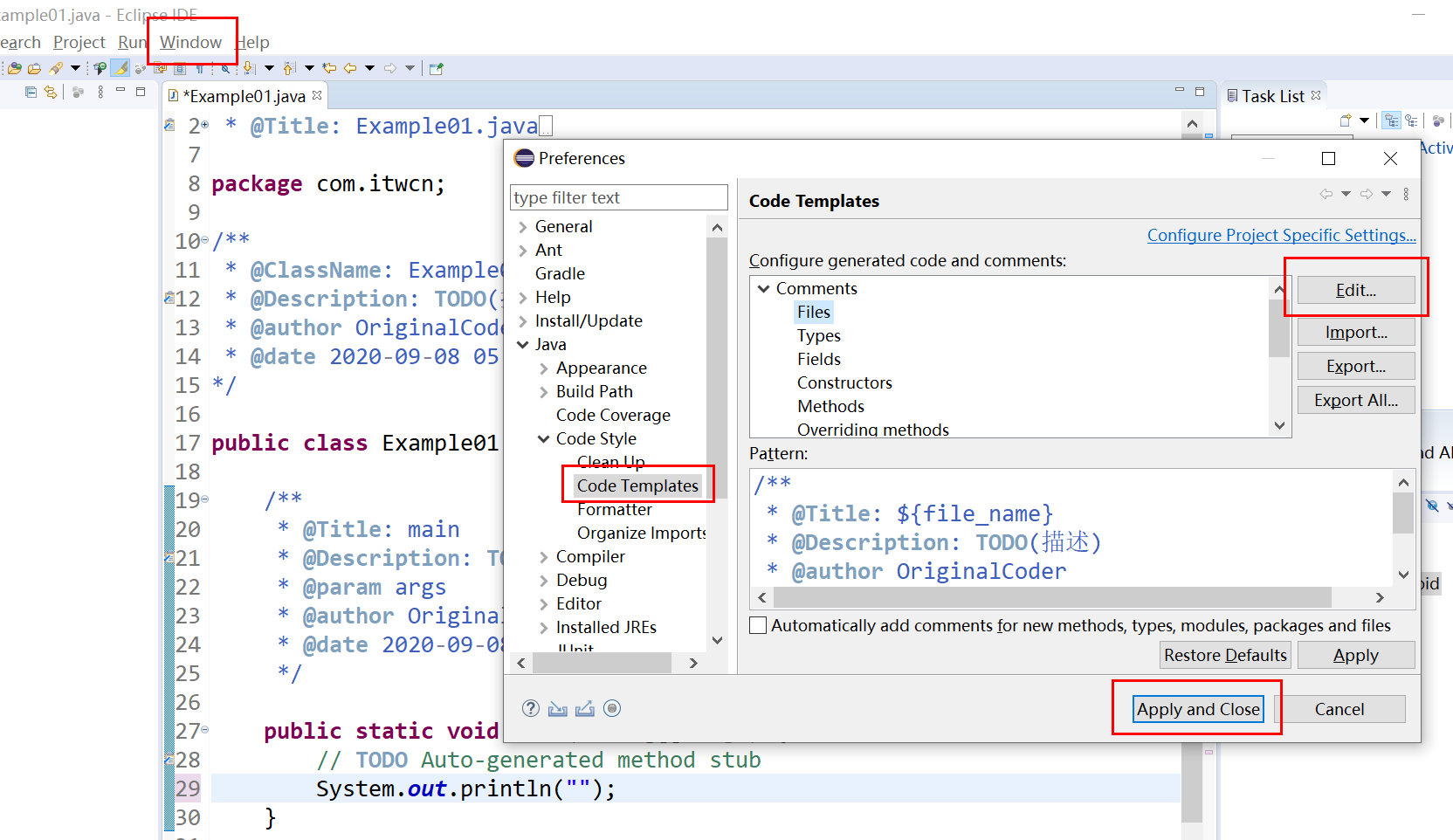This screenshot has width=1453, height=840.
Task: Toggle Link with Editor icon
Action: pos(51,92)
